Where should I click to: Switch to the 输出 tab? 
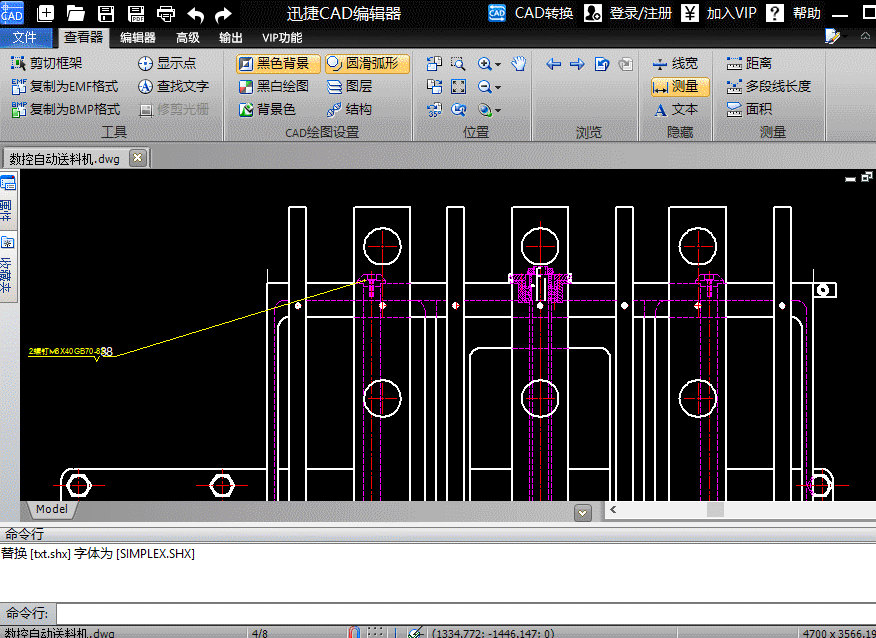[231, 37]
